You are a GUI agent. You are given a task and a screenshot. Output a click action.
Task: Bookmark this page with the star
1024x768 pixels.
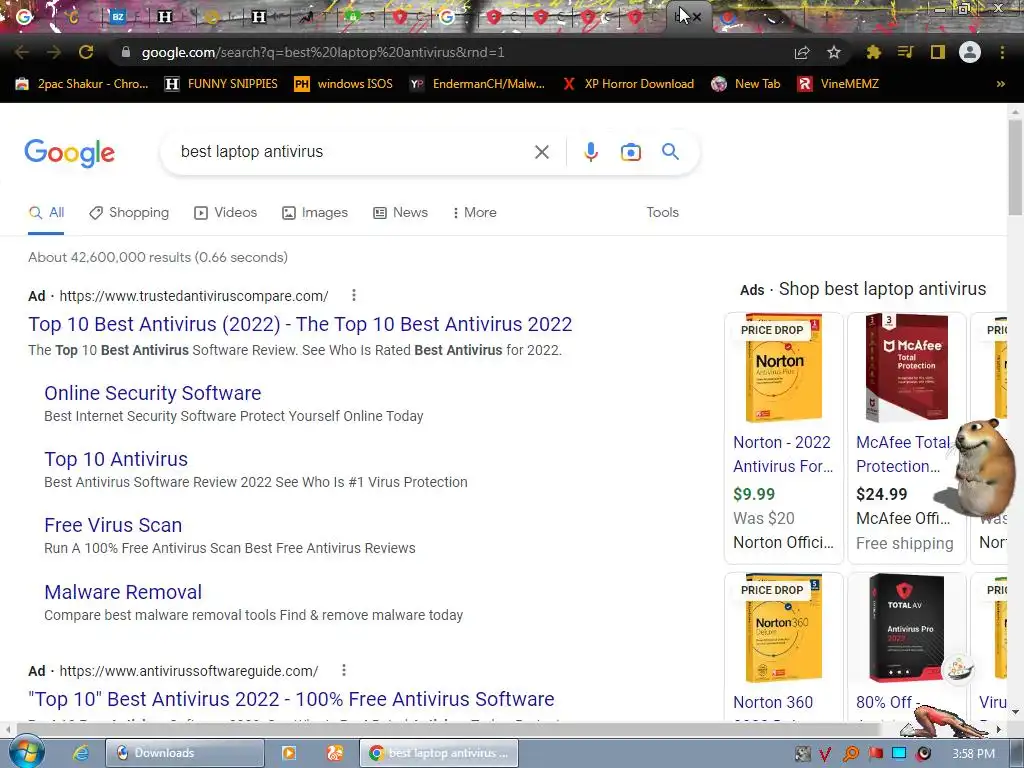(834, 52)
